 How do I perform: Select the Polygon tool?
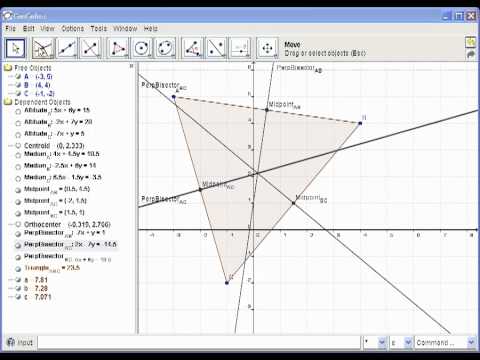tap(118, 48)
